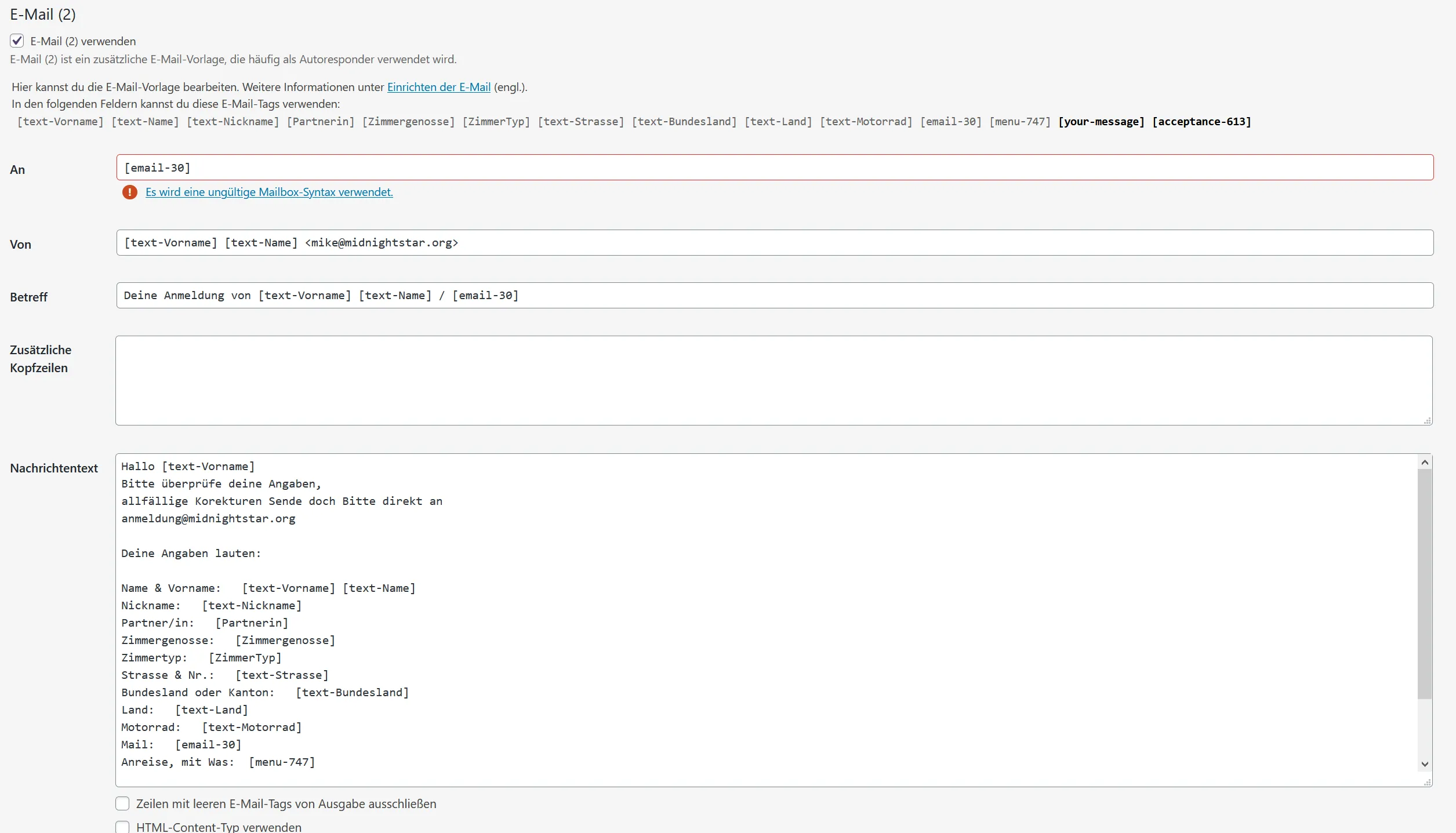1456x833 pixels.
Task: Click into the Nachrichtentext message body
Action: pyautogui.click(x=767, y=620)
